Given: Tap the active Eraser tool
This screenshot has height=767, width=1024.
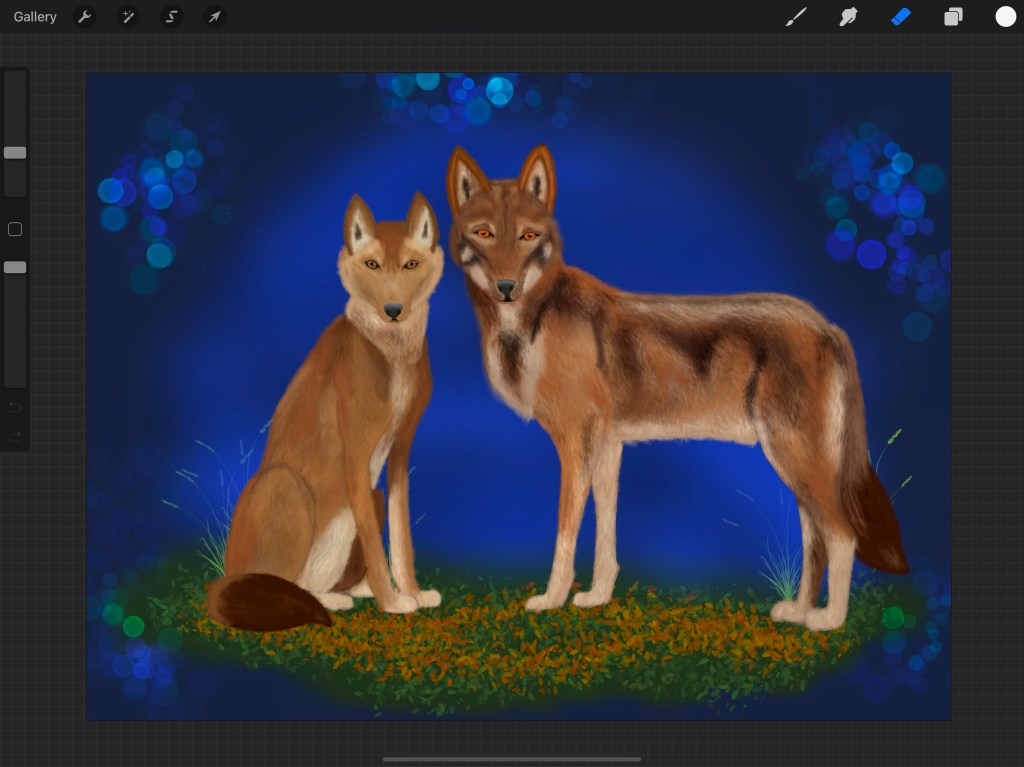Looking at the screenshot, I should coord(901,17).
